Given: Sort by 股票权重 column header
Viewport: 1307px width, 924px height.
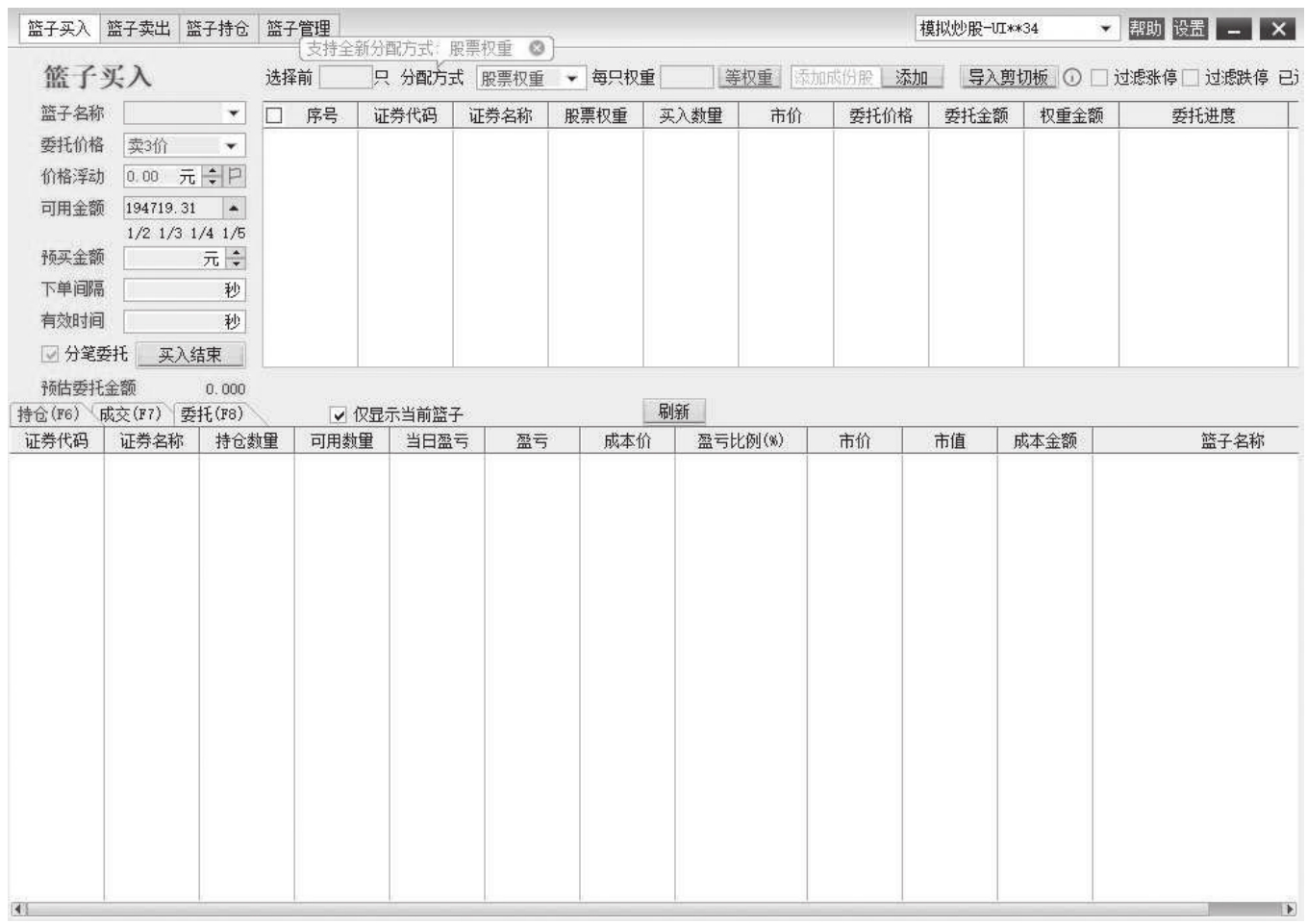Looking at the screenshot, I should tap(595, 115).
